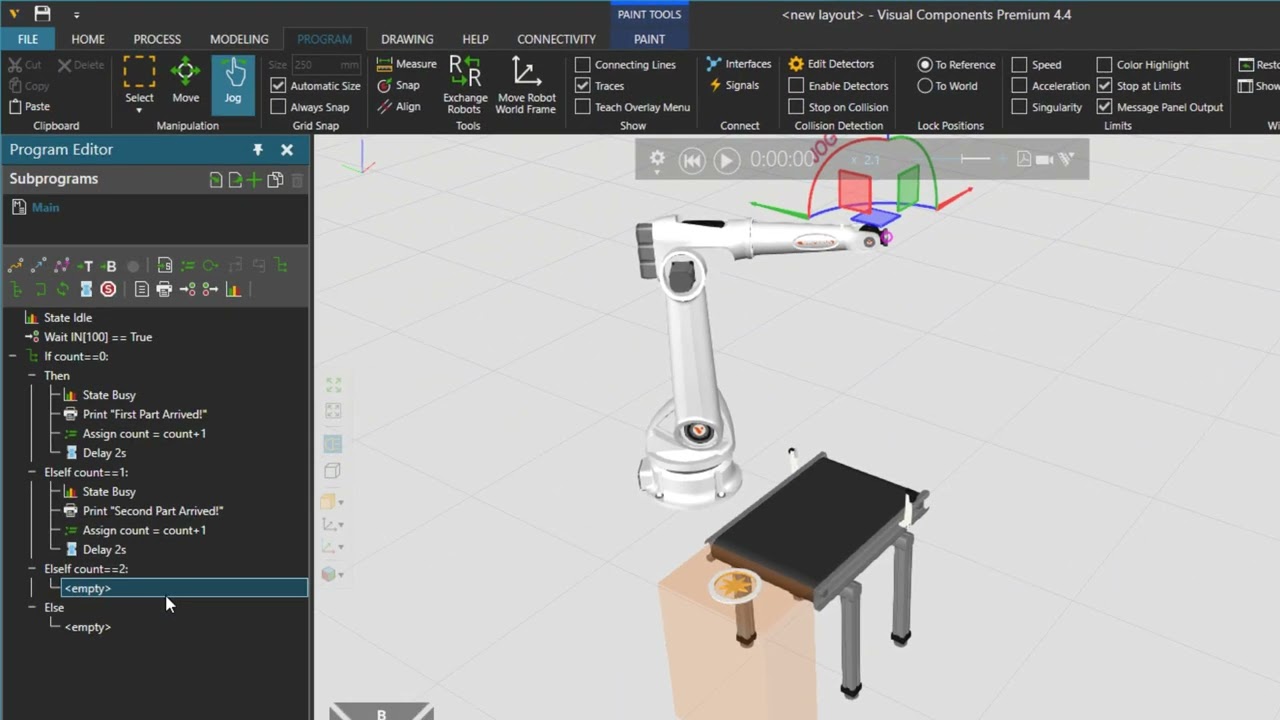
Task: Click the Measure tool icon
Action: [385, 63]
